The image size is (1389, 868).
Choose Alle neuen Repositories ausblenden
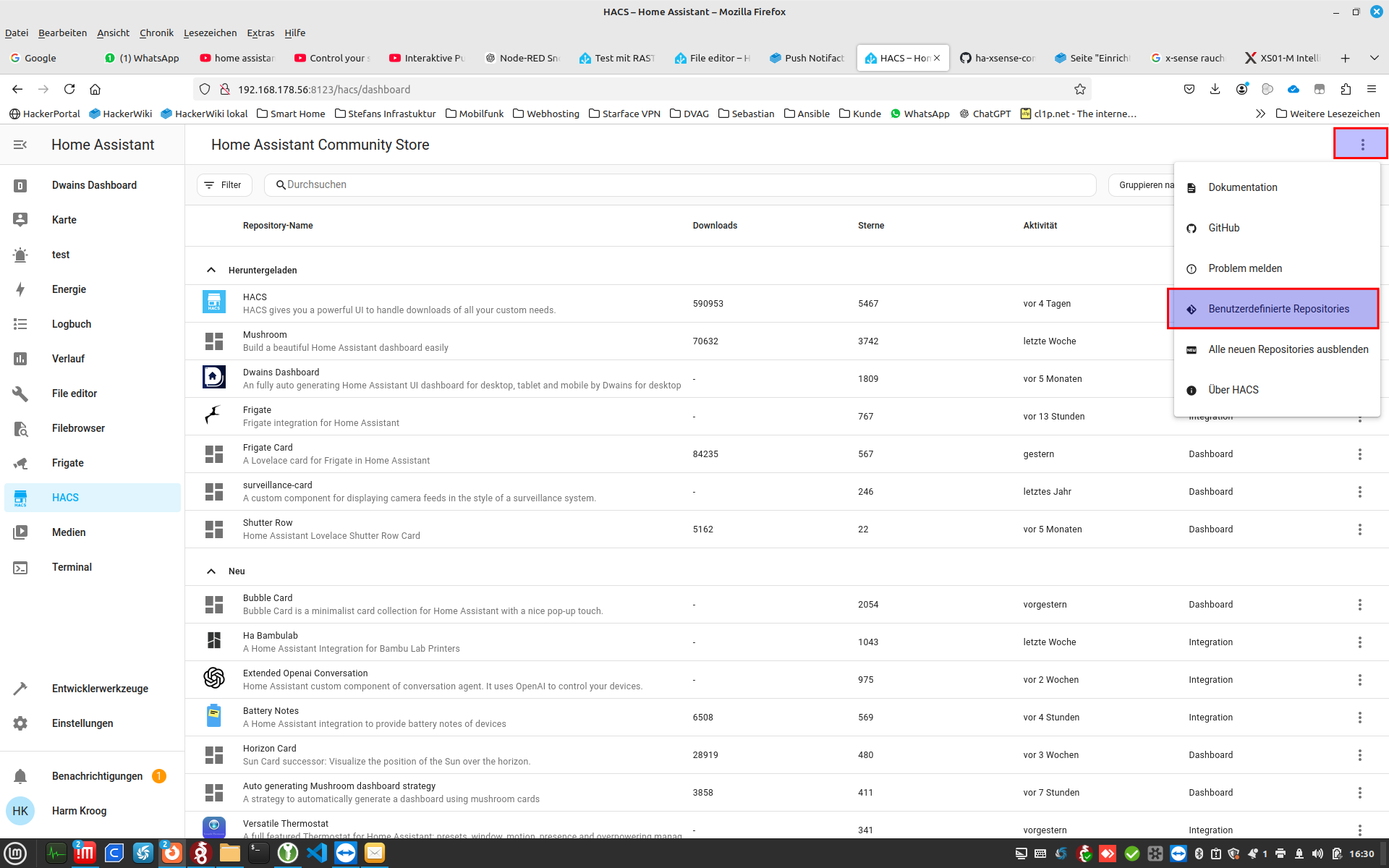pos(1288,349)
